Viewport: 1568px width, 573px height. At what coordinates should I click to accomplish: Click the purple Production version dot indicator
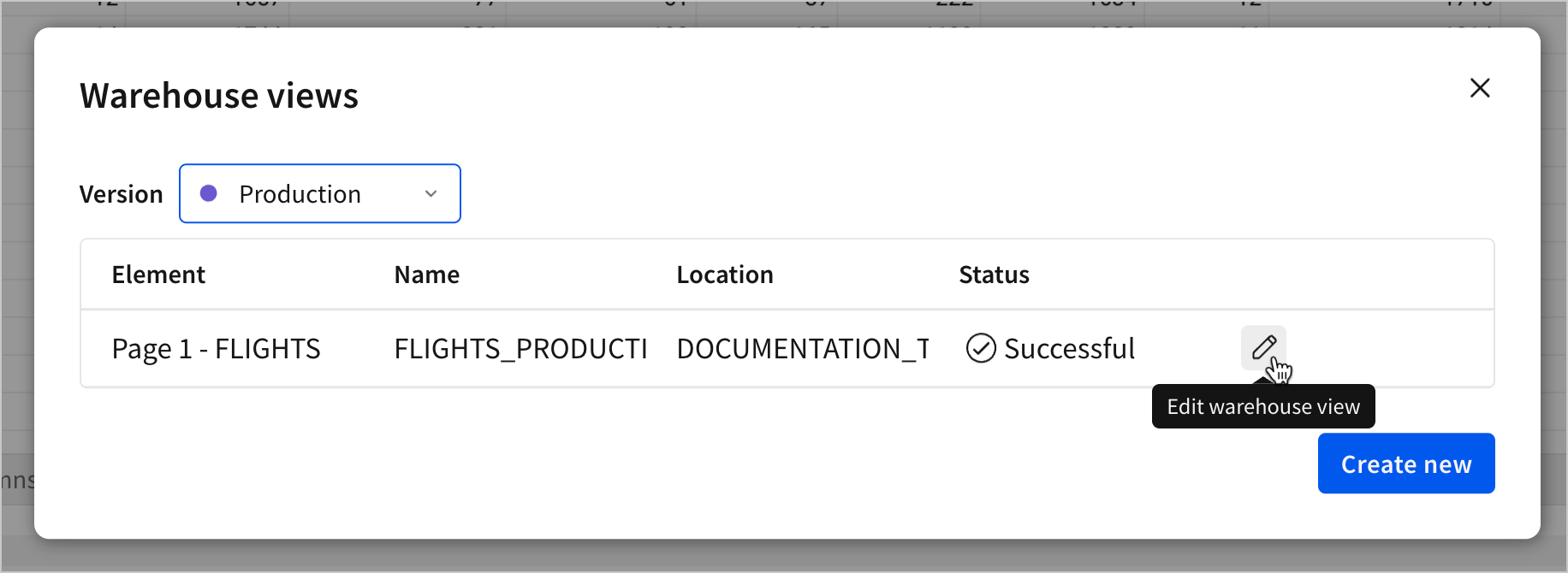pos(208,193)
